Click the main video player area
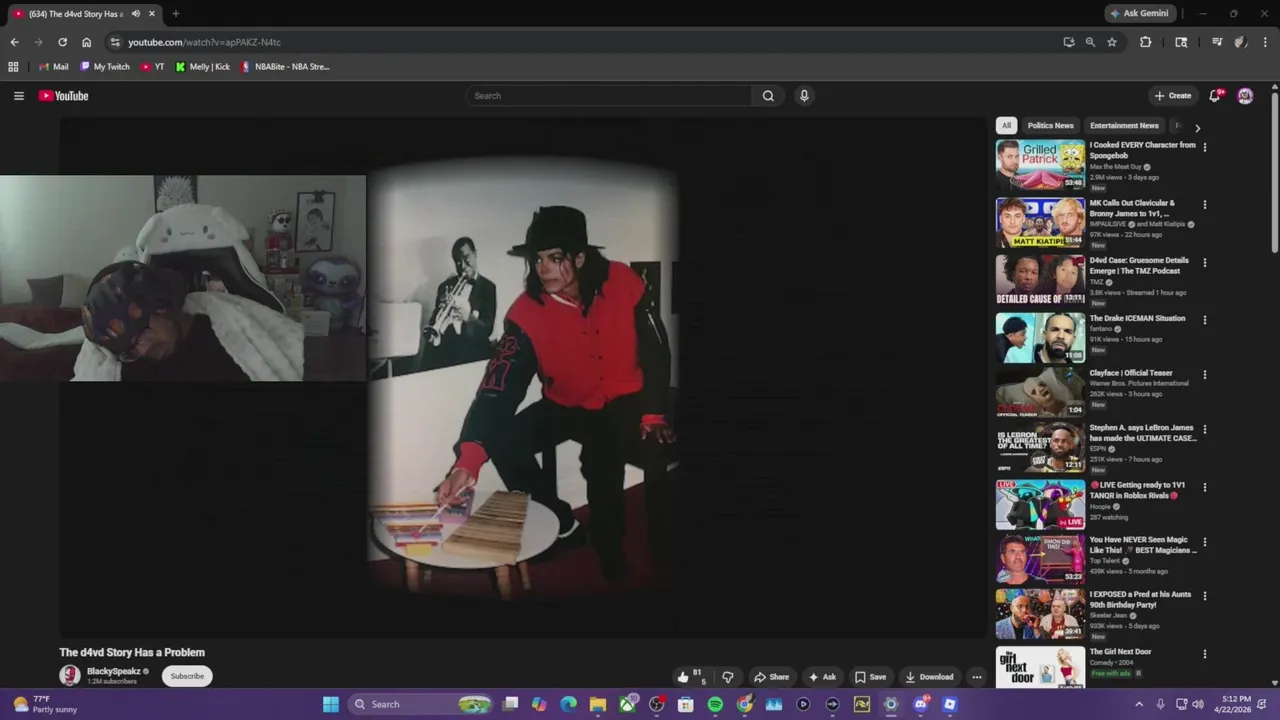The width and height of the screenshot is (1280, 720). click(x=523, y=377)
